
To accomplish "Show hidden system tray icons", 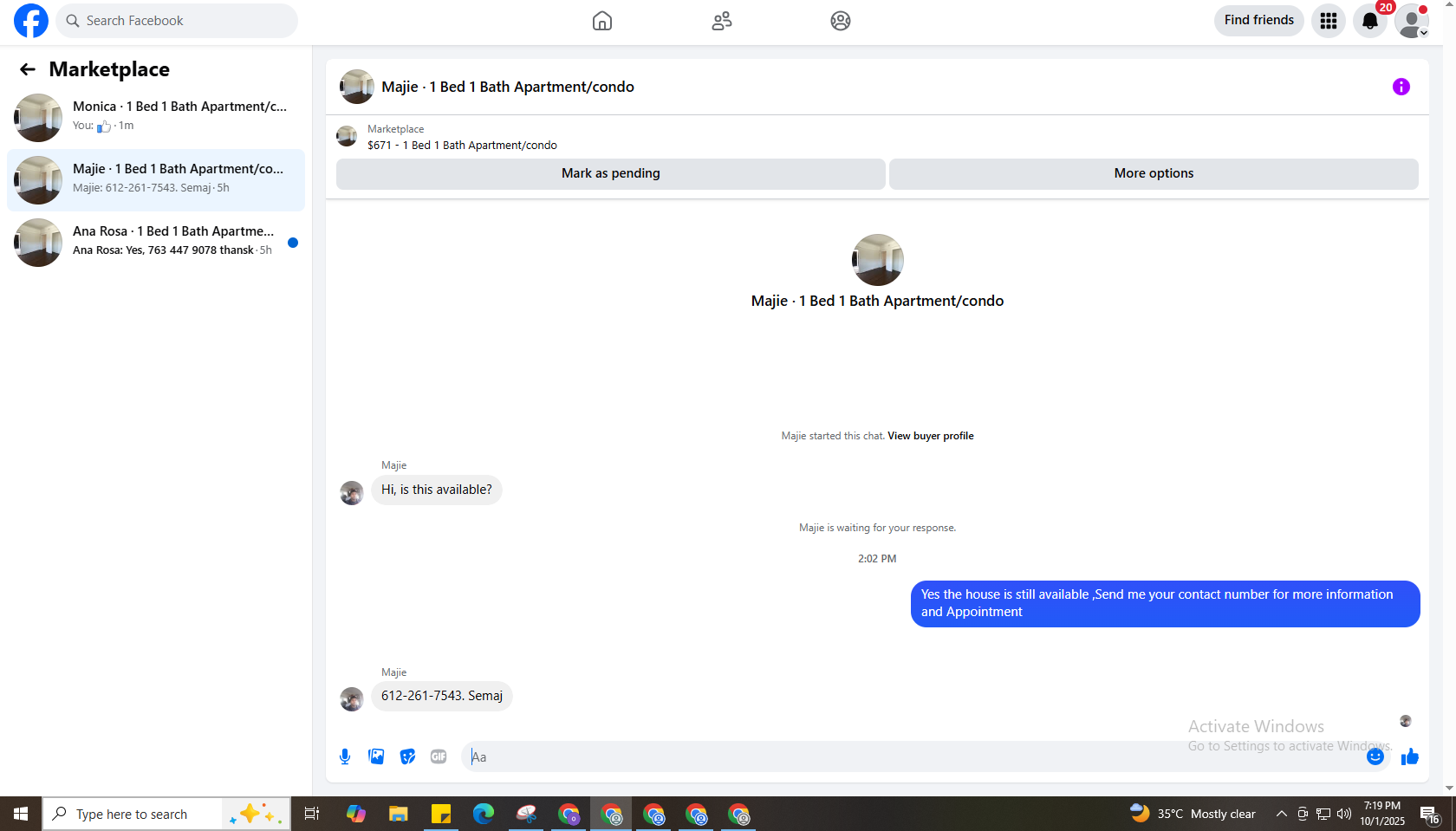I will coord(1282,814).
